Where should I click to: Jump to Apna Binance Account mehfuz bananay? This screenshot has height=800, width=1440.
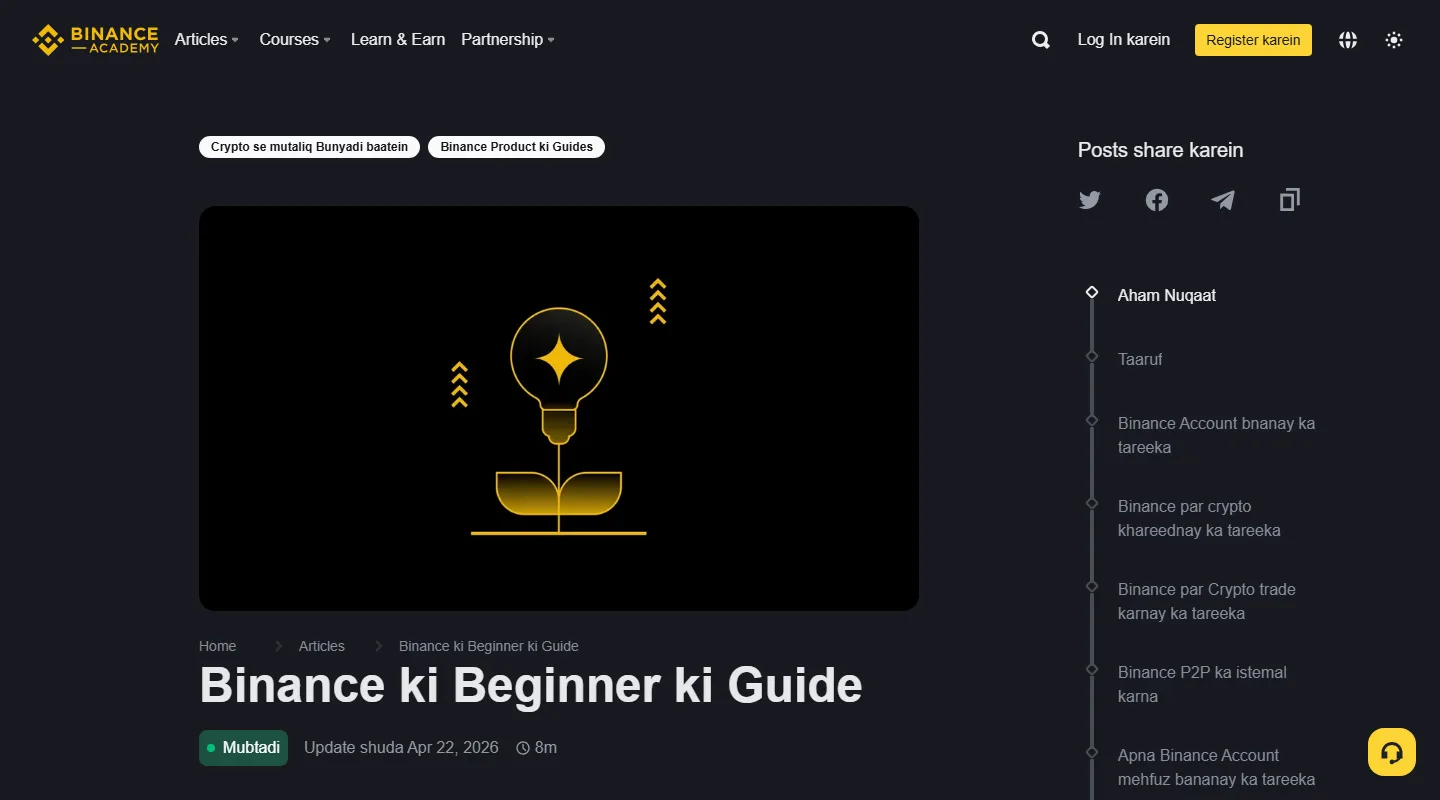tap(1216, 767)
